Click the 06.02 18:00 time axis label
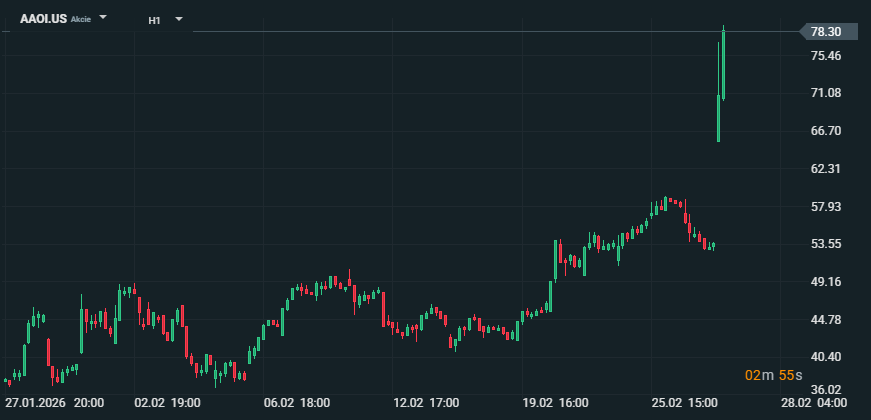 click(297, 403)
